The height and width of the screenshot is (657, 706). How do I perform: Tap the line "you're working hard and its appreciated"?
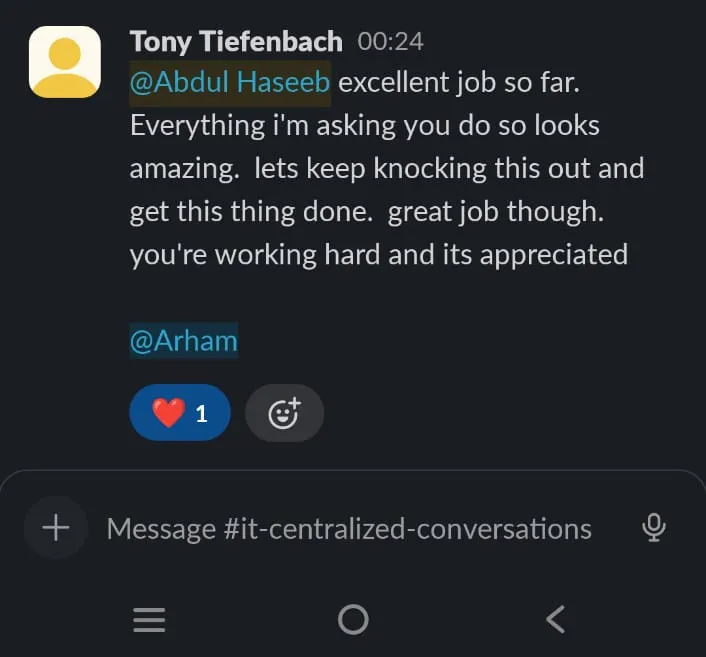(x=379, y=255)
